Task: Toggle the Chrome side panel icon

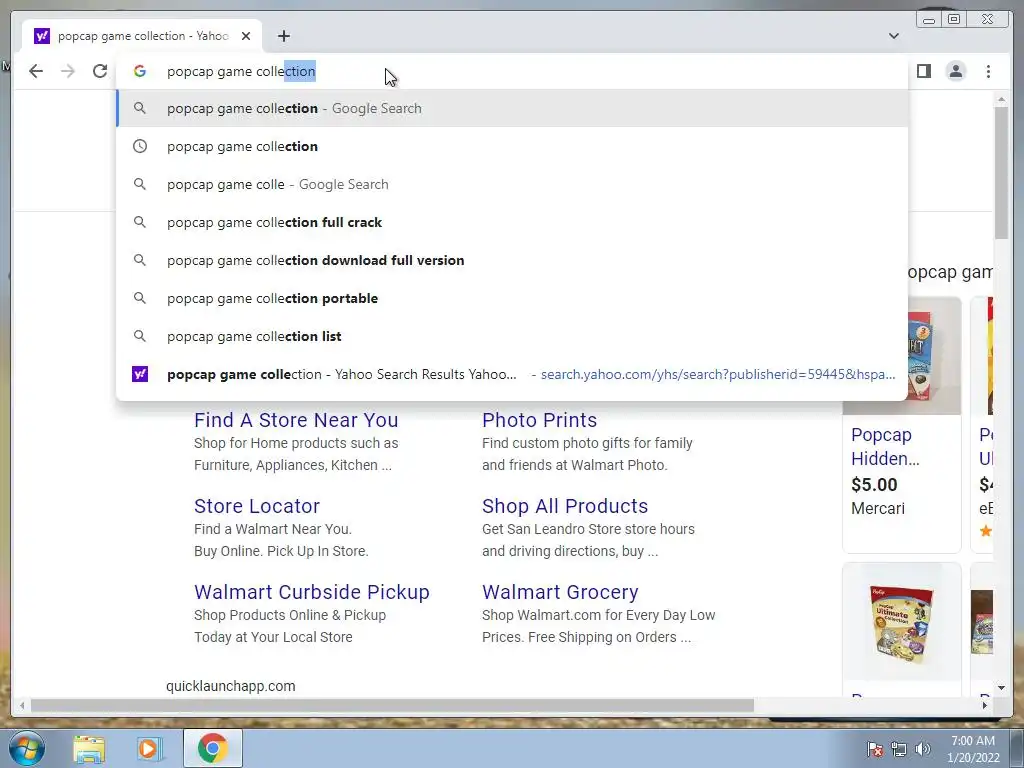Action: [923, 71]
